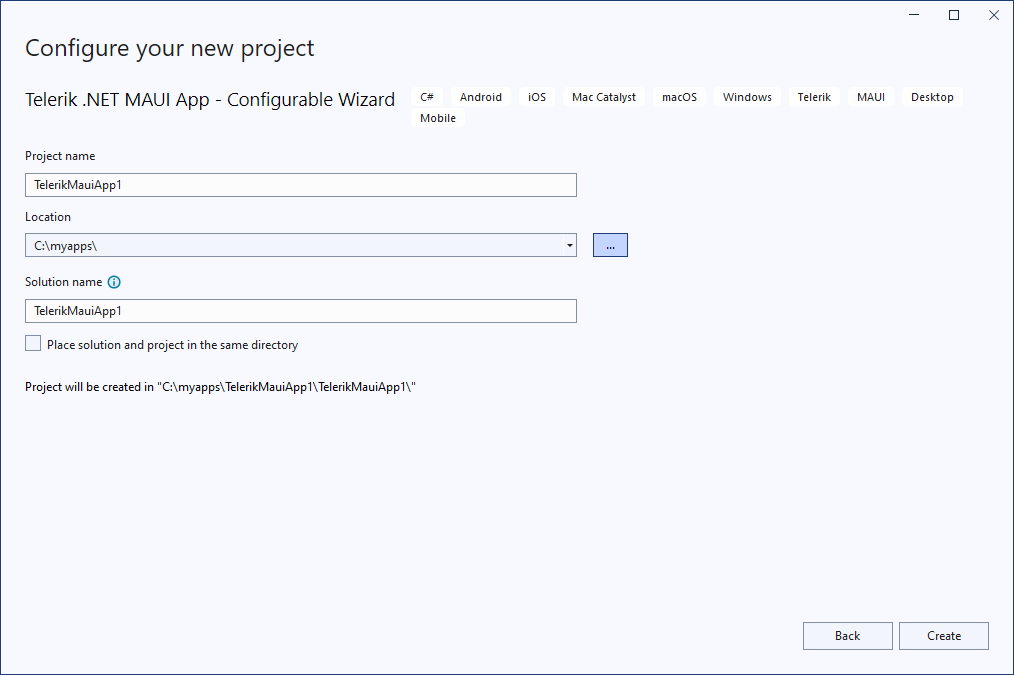1014x675 pixels.
Task: Select the MAUI tag
Action: tap(870, 96)
